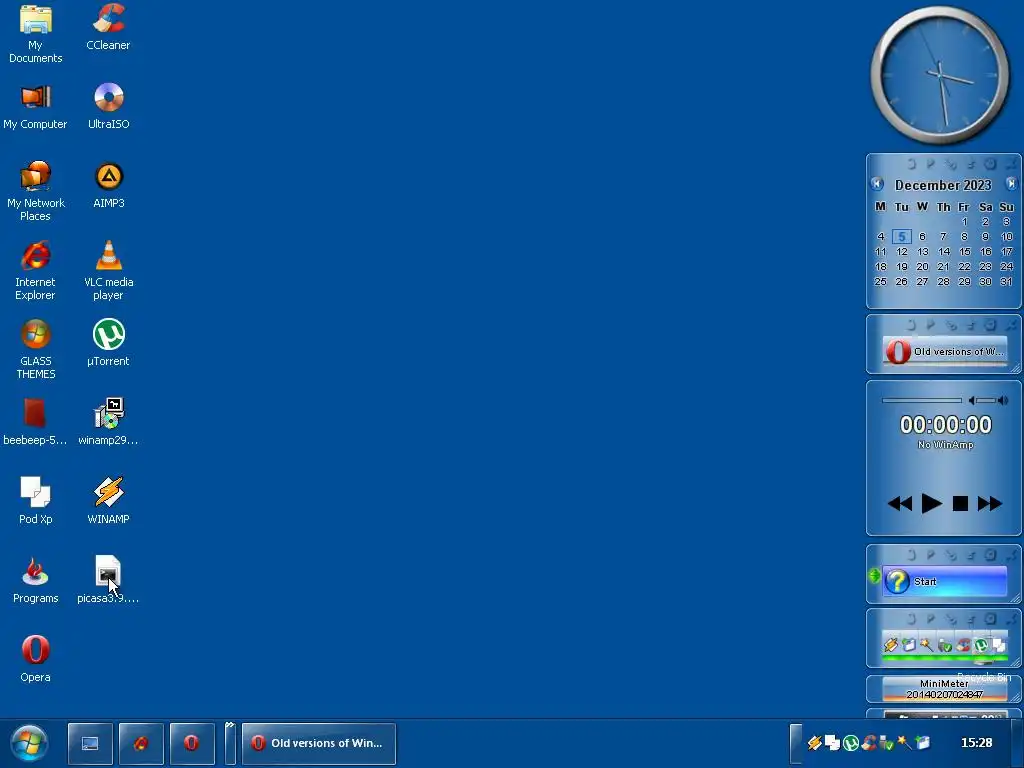
Task: Select the GLASS THEMES desktop icon
Action: (x=35, y=349)
